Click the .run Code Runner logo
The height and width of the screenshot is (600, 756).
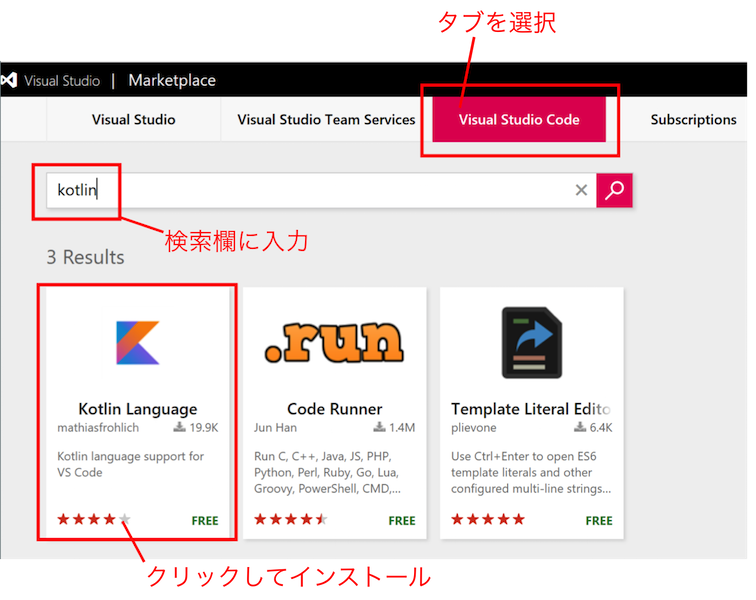click(334, 342)
